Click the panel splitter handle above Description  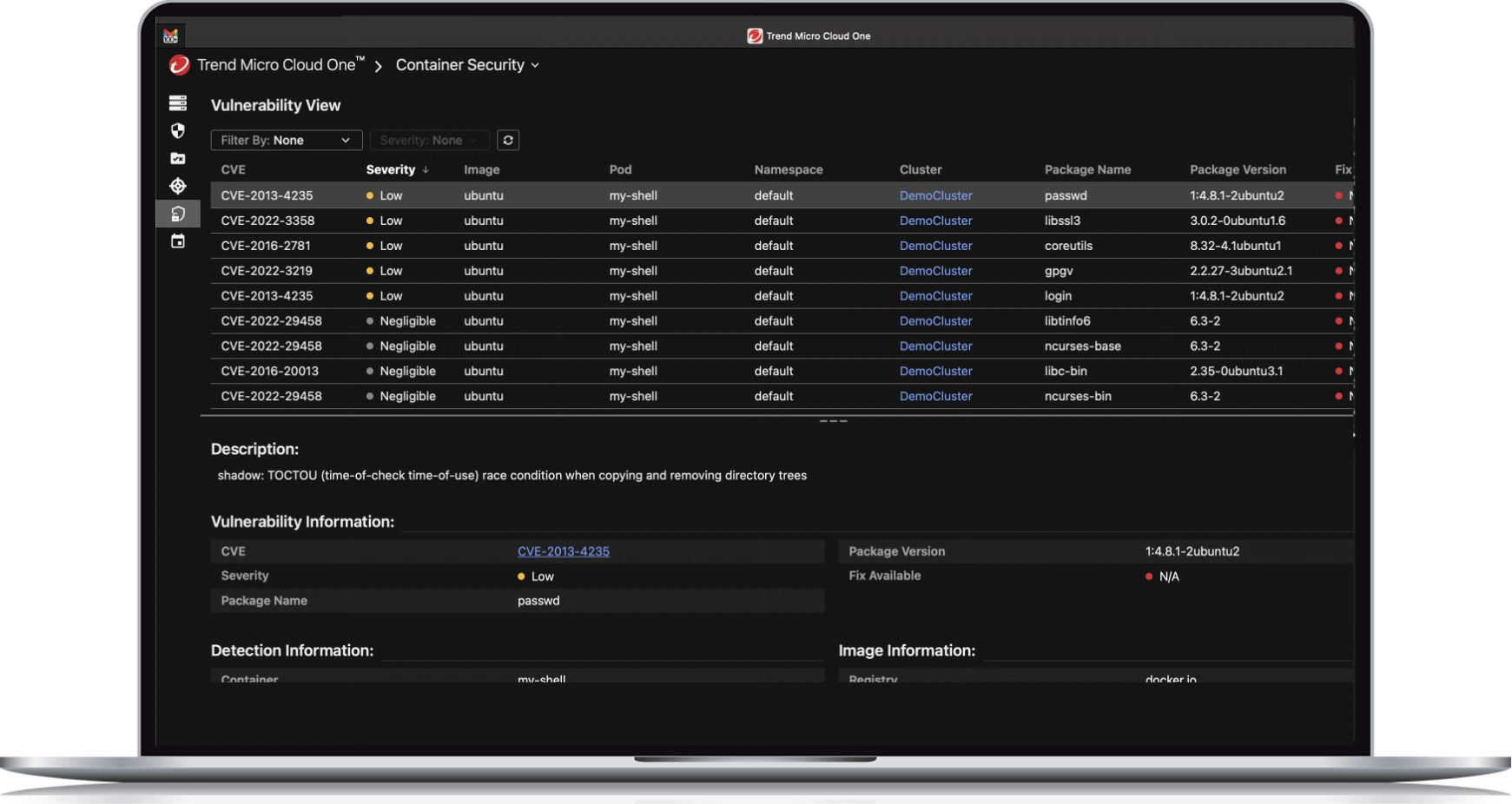click(x=833, y=421)
